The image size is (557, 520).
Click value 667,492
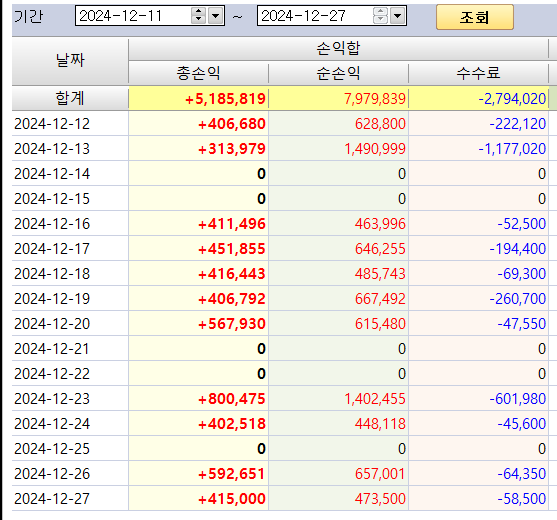point(380,299)
